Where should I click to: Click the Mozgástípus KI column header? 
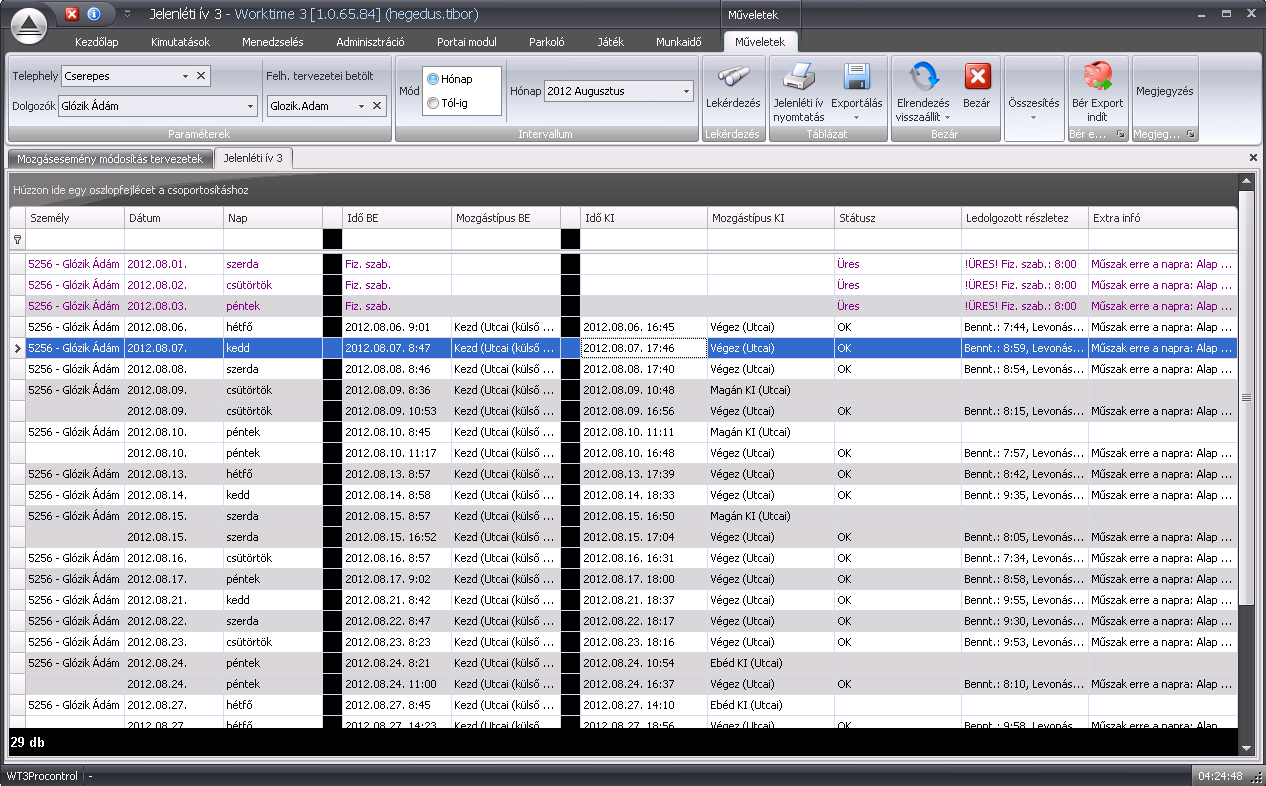click(x=771, y=218)
